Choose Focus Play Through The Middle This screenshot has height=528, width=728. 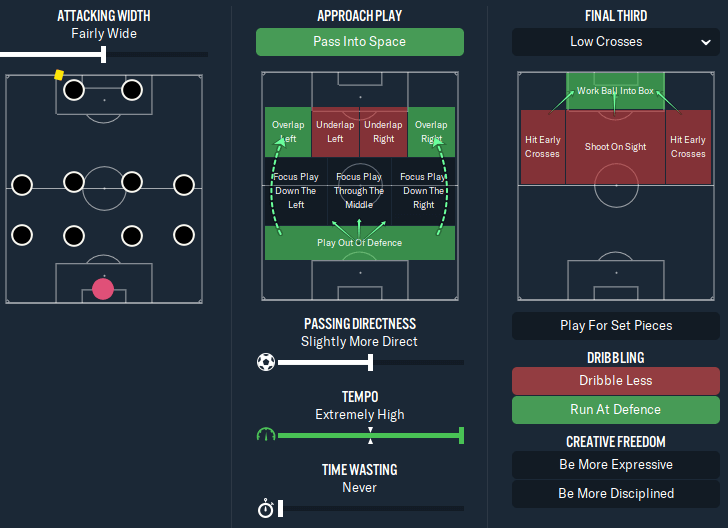point(359,191)
